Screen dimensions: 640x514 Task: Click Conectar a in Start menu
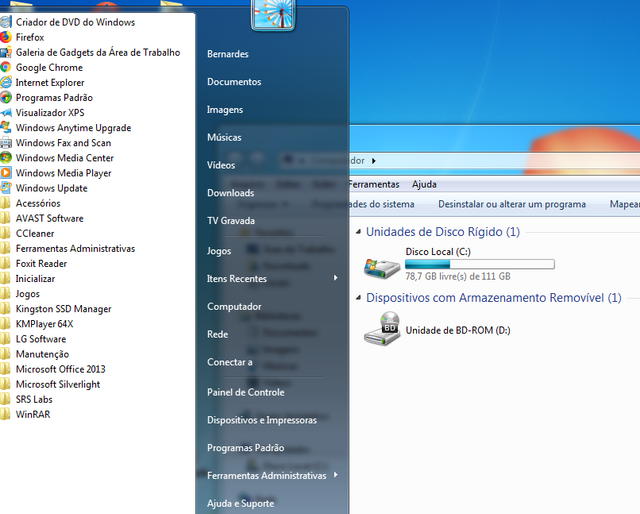point(229,362)
